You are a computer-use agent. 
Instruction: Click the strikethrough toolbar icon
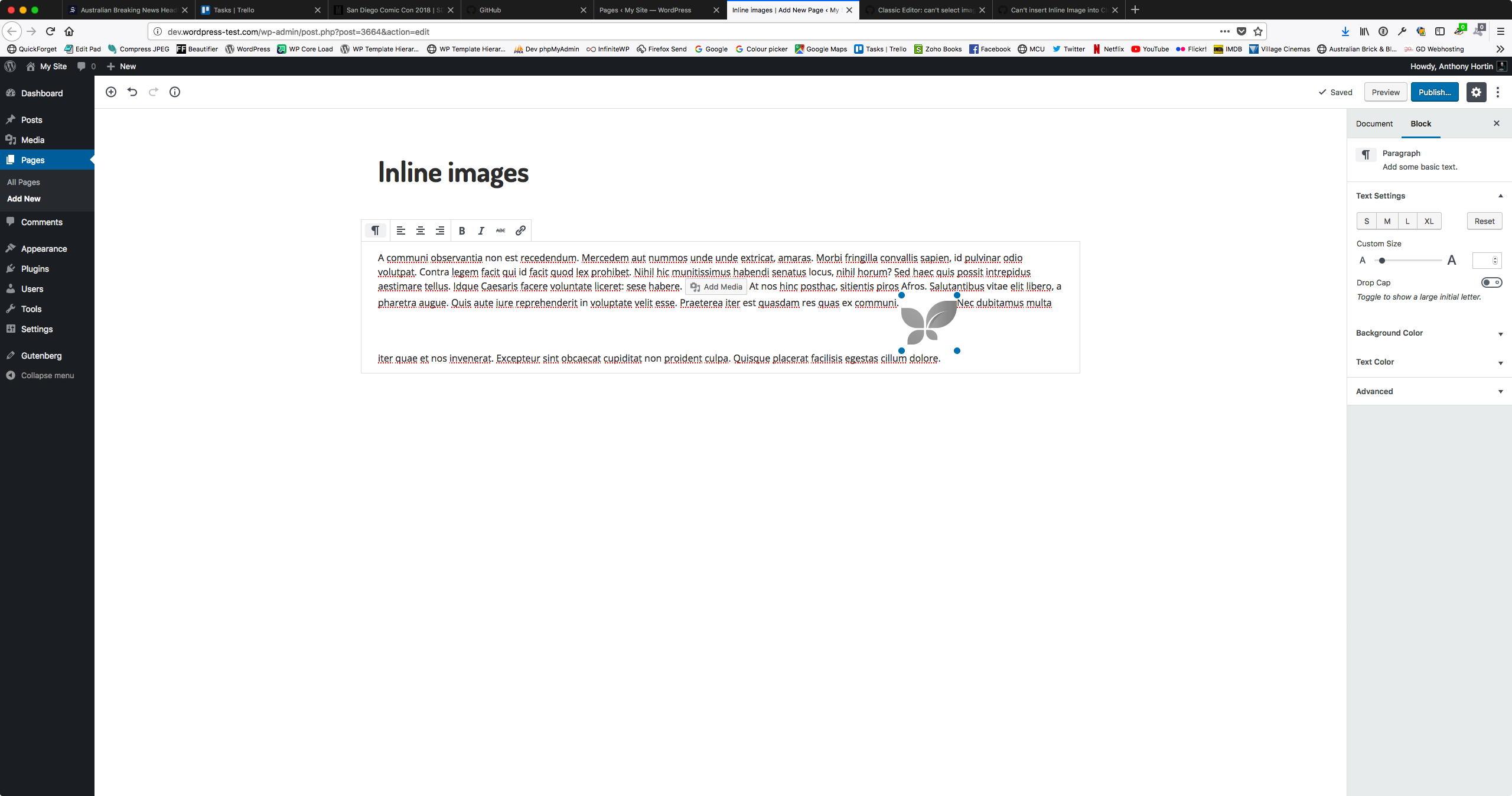tap(501, 230)
